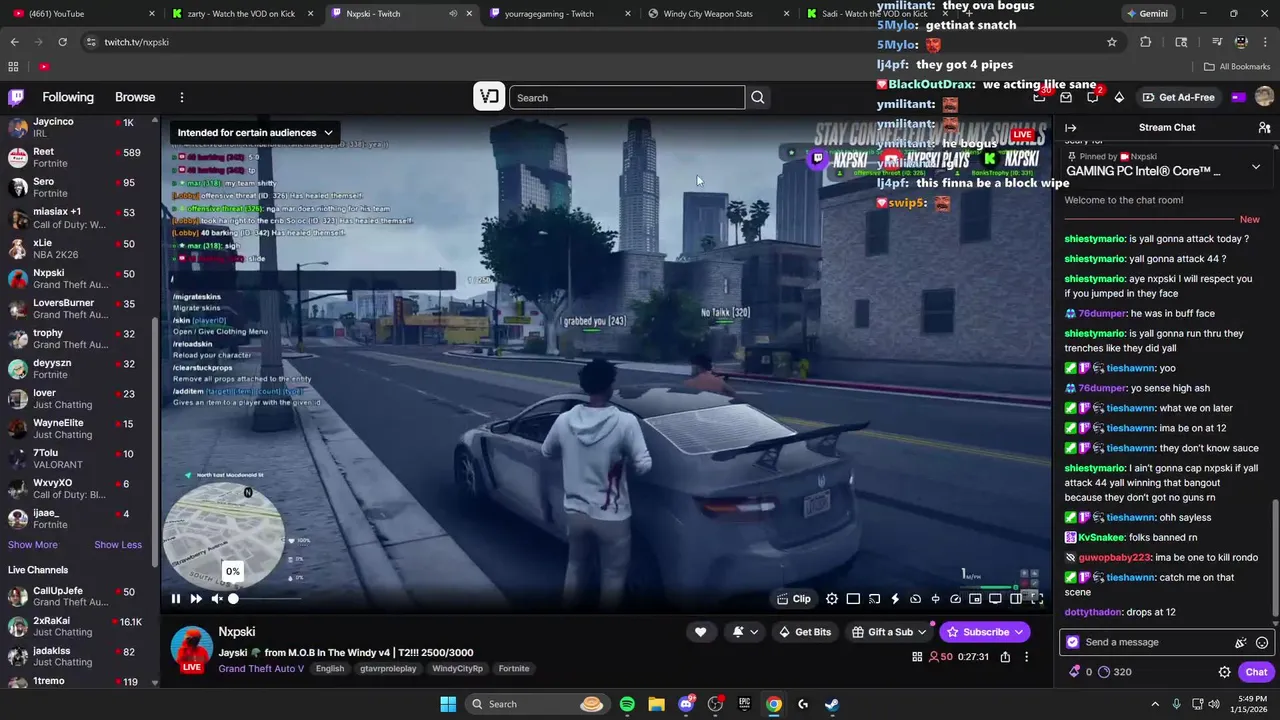Switch to 'zarty - Watch the VOD on Kick' tab
Screen dimensions: 1280x720
[241, 14]
